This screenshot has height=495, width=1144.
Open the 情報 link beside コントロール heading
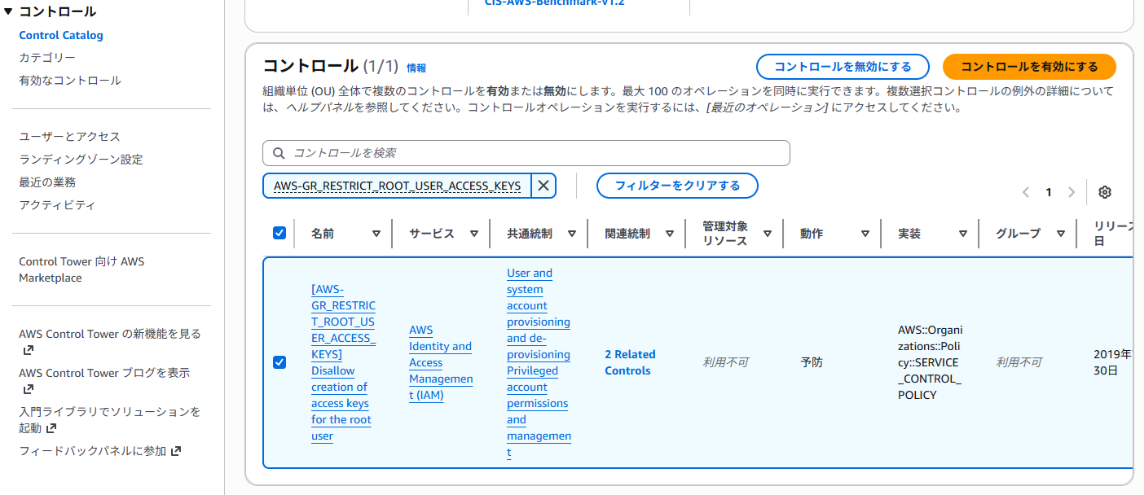[417, 68]
